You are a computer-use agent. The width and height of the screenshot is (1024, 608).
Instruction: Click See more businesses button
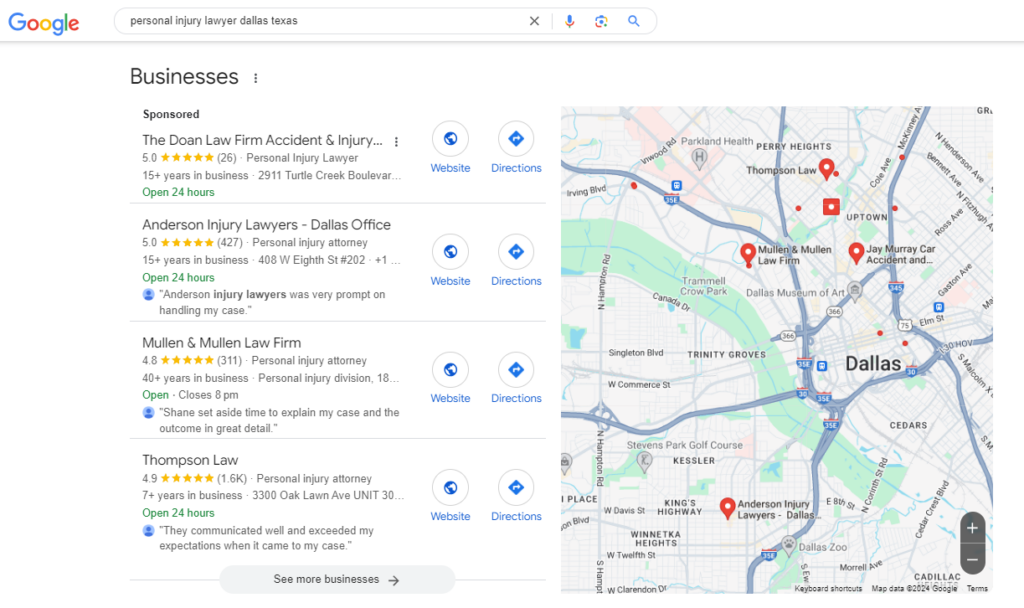point(337,579)
